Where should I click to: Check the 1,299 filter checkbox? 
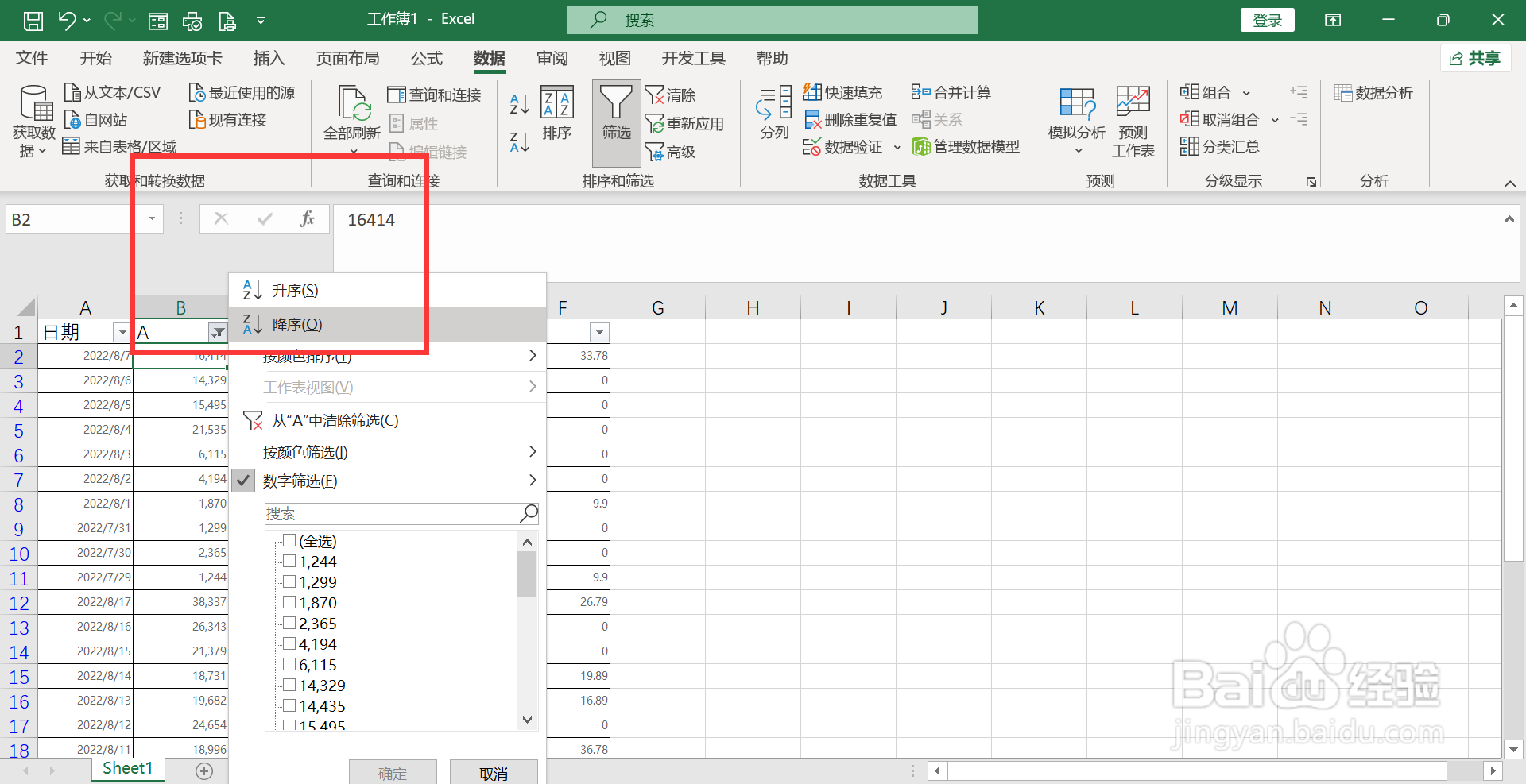(289, 582)
